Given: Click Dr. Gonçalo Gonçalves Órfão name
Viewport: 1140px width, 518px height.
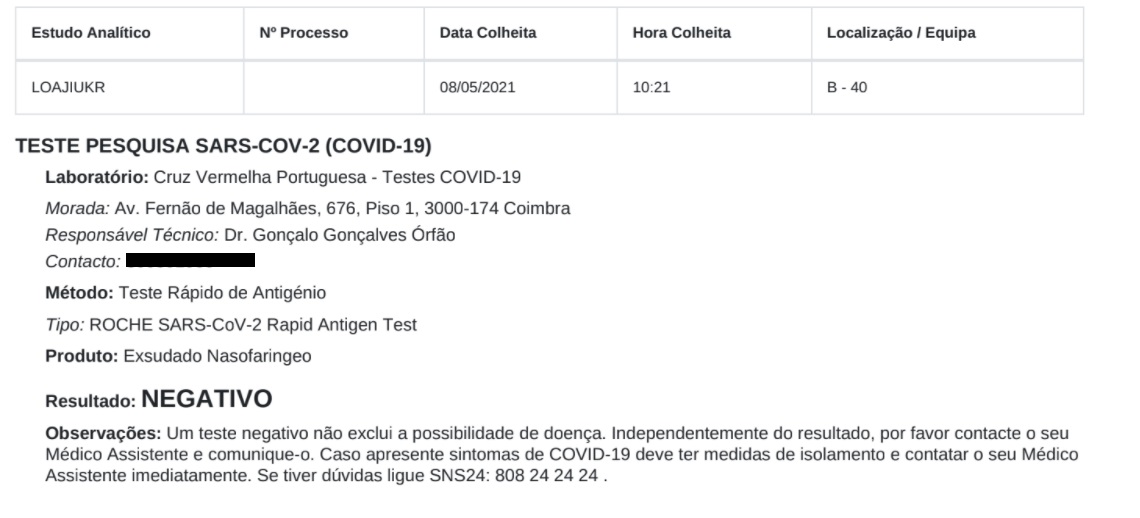Looking at the screenshot, I should tap(340, 236).
